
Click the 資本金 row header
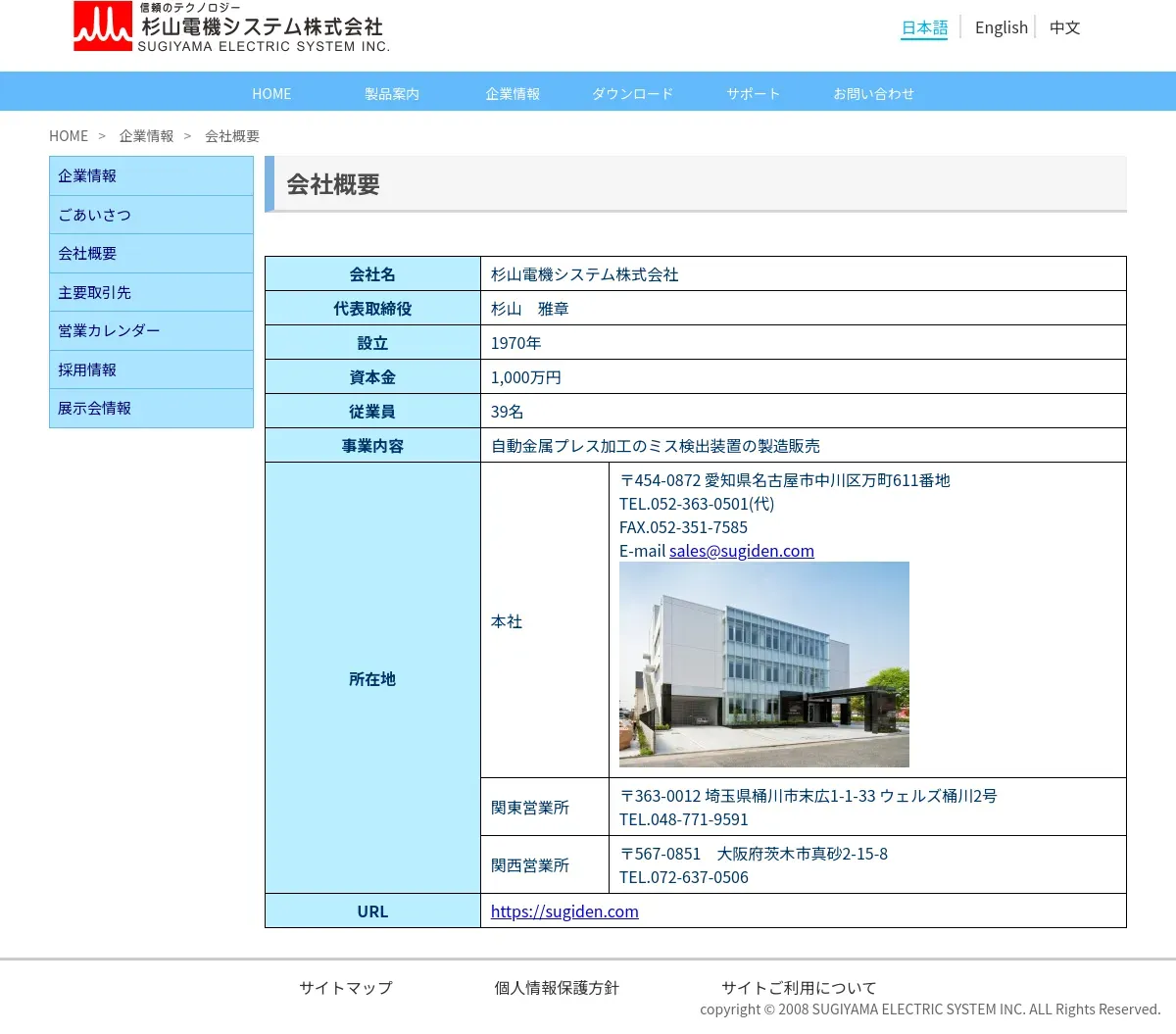[x=372, y=377]
